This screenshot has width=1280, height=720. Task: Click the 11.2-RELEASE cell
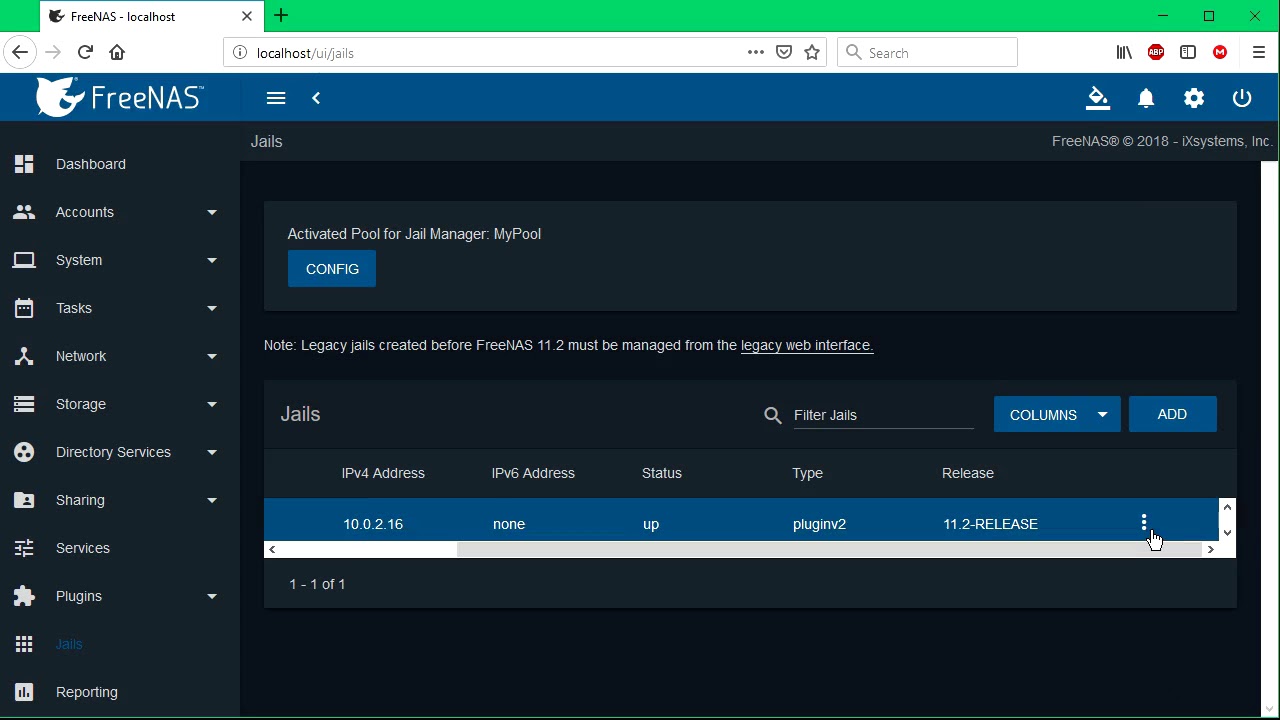click(990, 524)
